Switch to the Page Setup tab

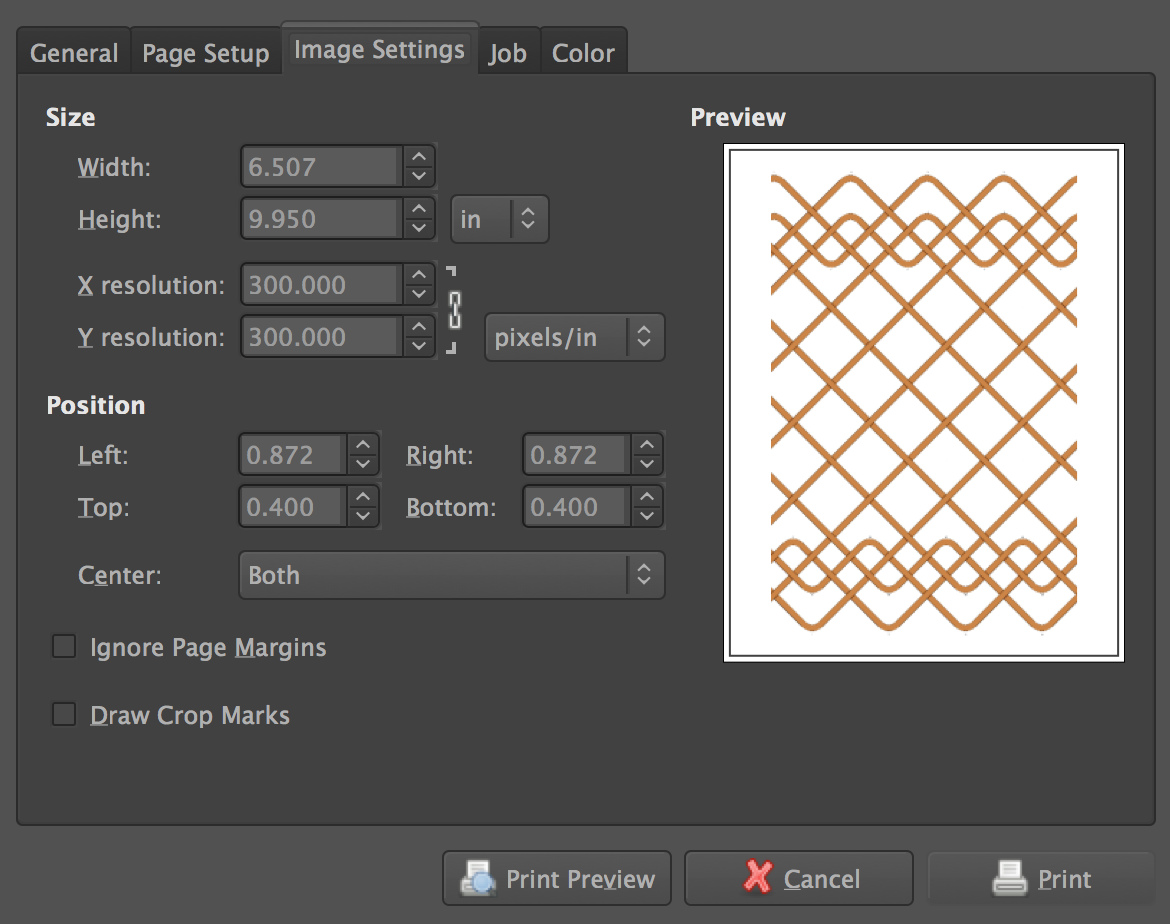[x=205, y=53]
